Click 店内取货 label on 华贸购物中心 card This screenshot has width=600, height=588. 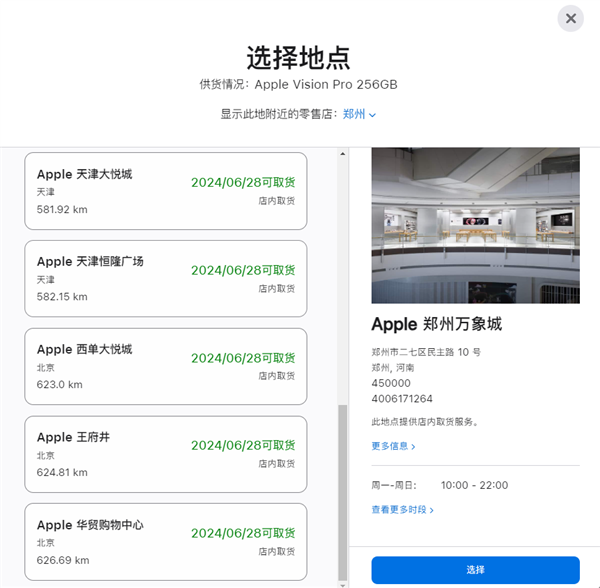[x=276, y=552]
